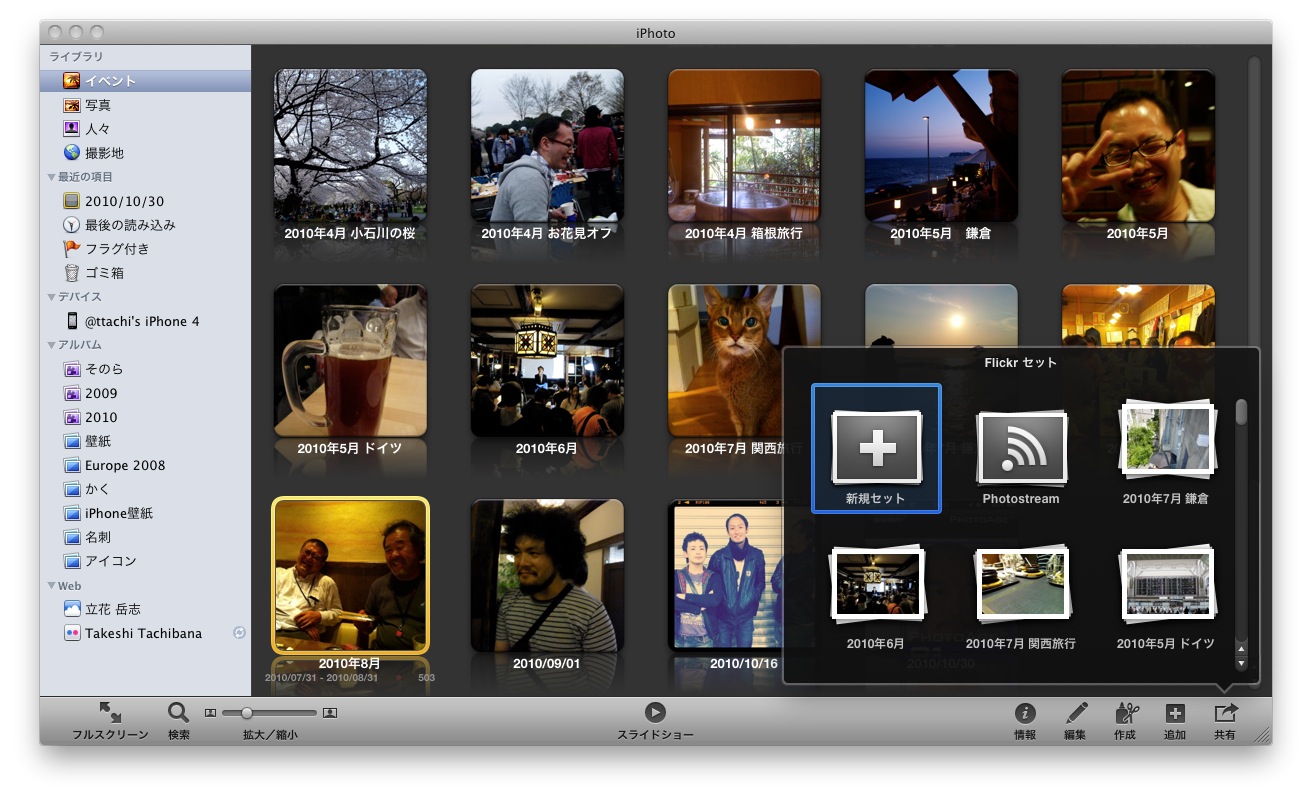
Task: Start the slideshow playback
Action: [655, 712]
